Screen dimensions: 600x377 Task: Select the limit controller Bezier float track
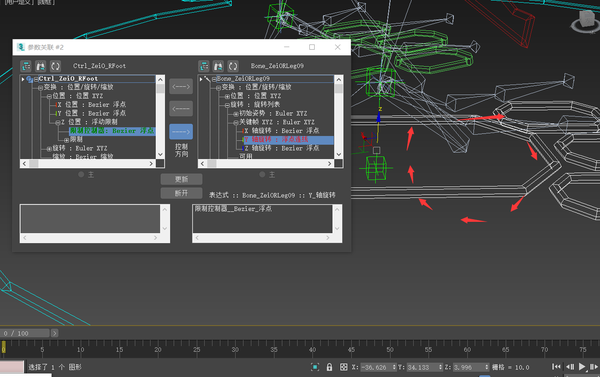(112, 131)
